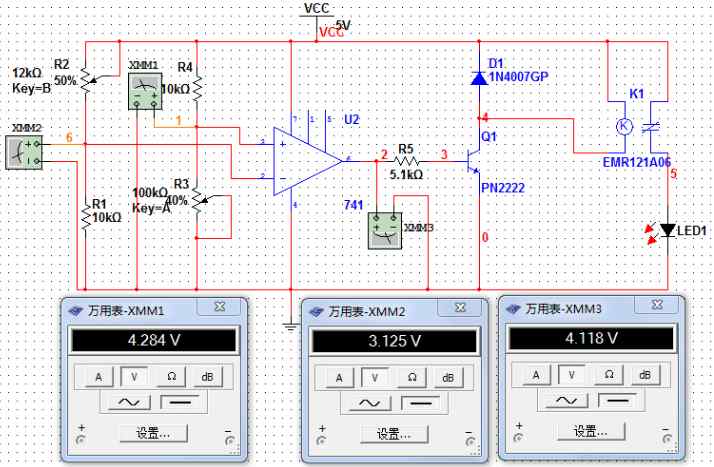
Task: Click the 5.1kΩ value under R5
Action: [406, 174]
